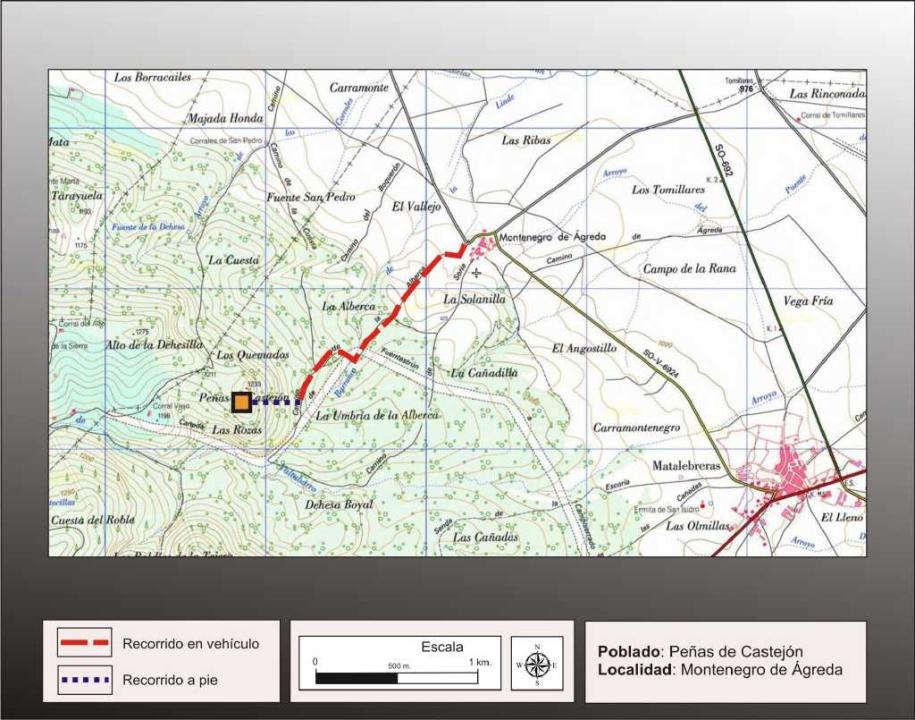Click the '500 m.' scale label
The image size is (915, 720).
pyautogui.click(x=399, y=666)
